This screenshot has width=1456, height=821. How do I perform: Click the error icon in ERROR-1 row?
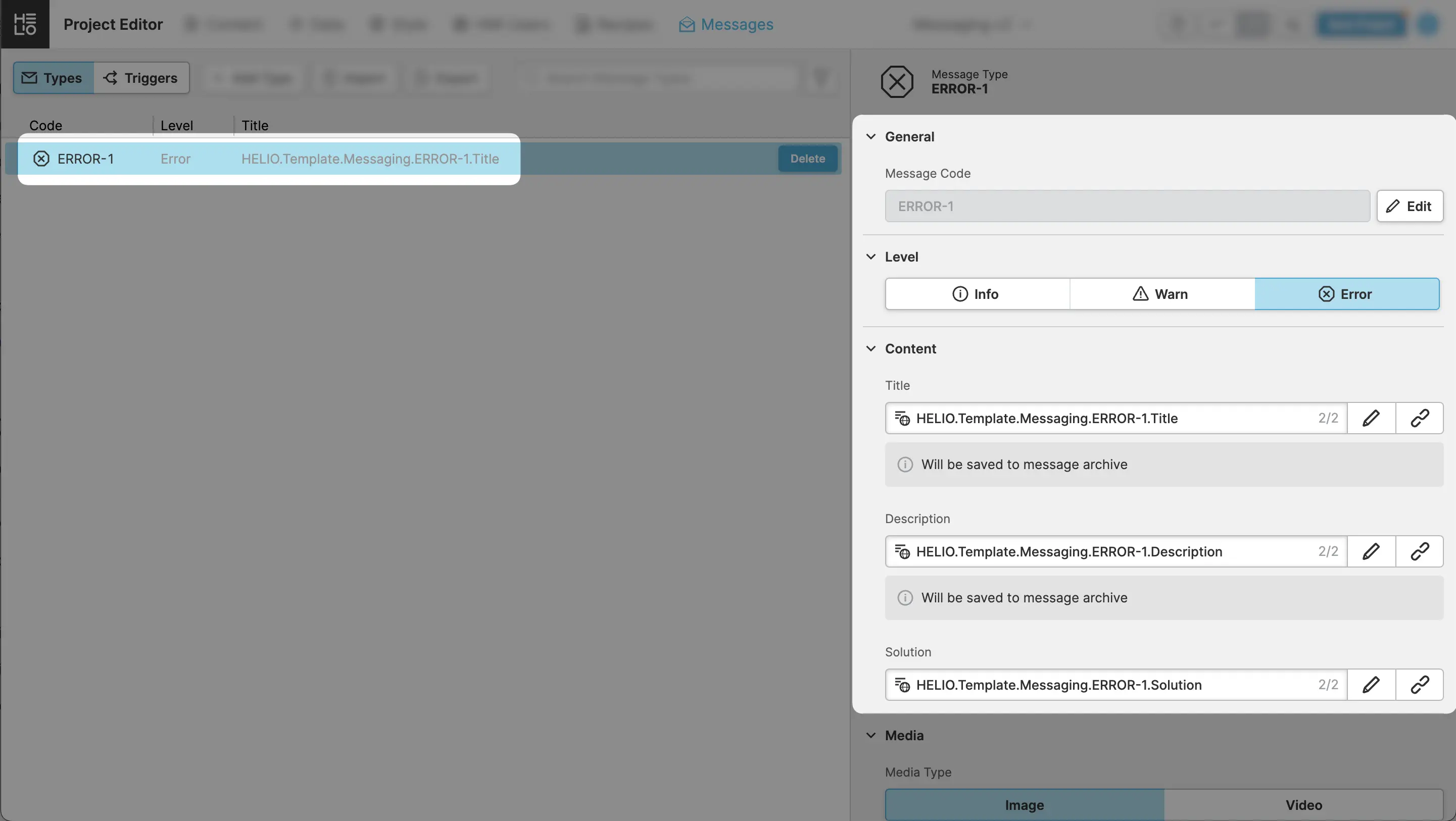[41, 159]
